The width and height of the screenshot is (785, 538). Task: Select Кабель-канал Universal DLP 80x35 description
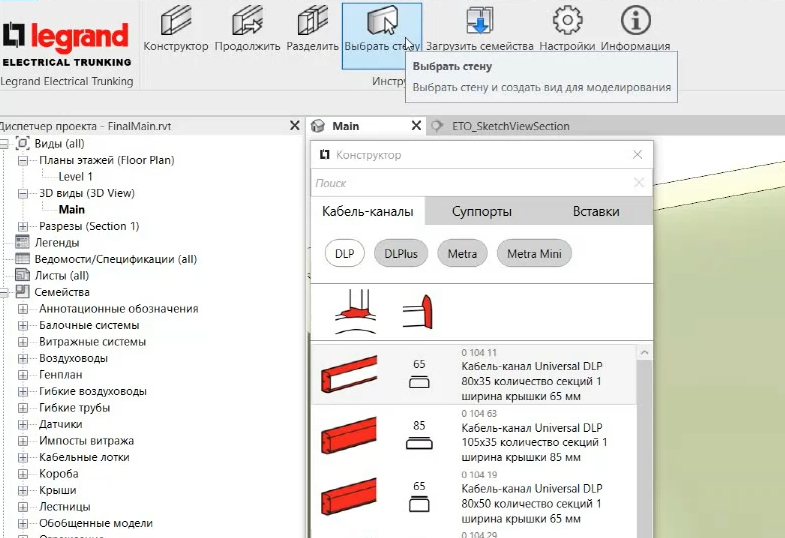pos(532,381)
